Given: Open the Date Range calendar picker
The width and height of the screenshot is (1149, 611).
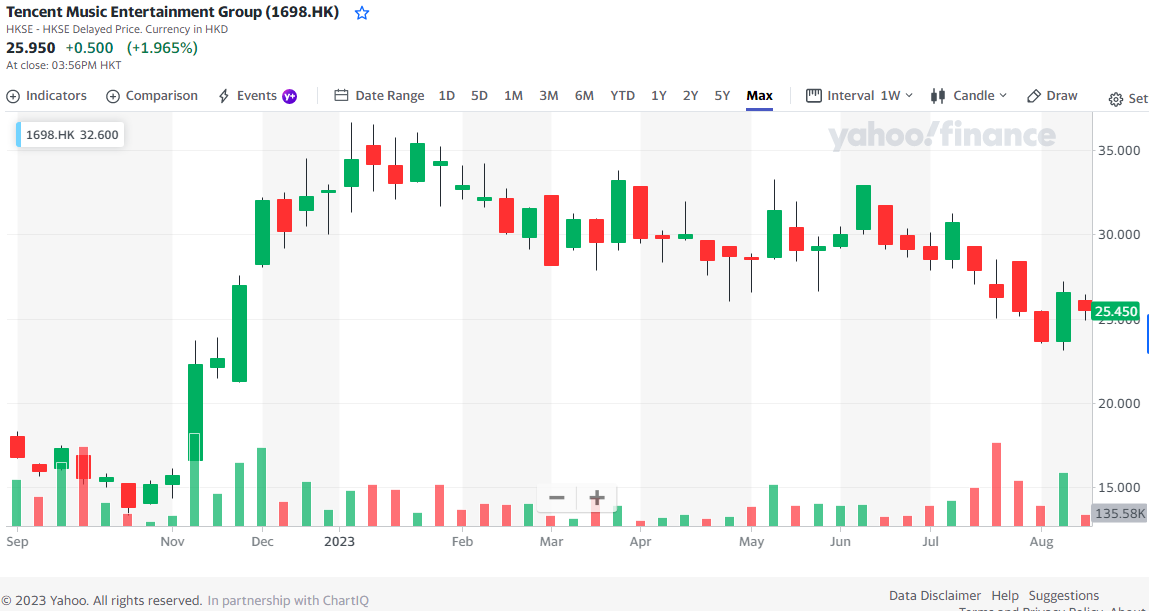Looking at the screenshot, I should (x=380, y=96).
